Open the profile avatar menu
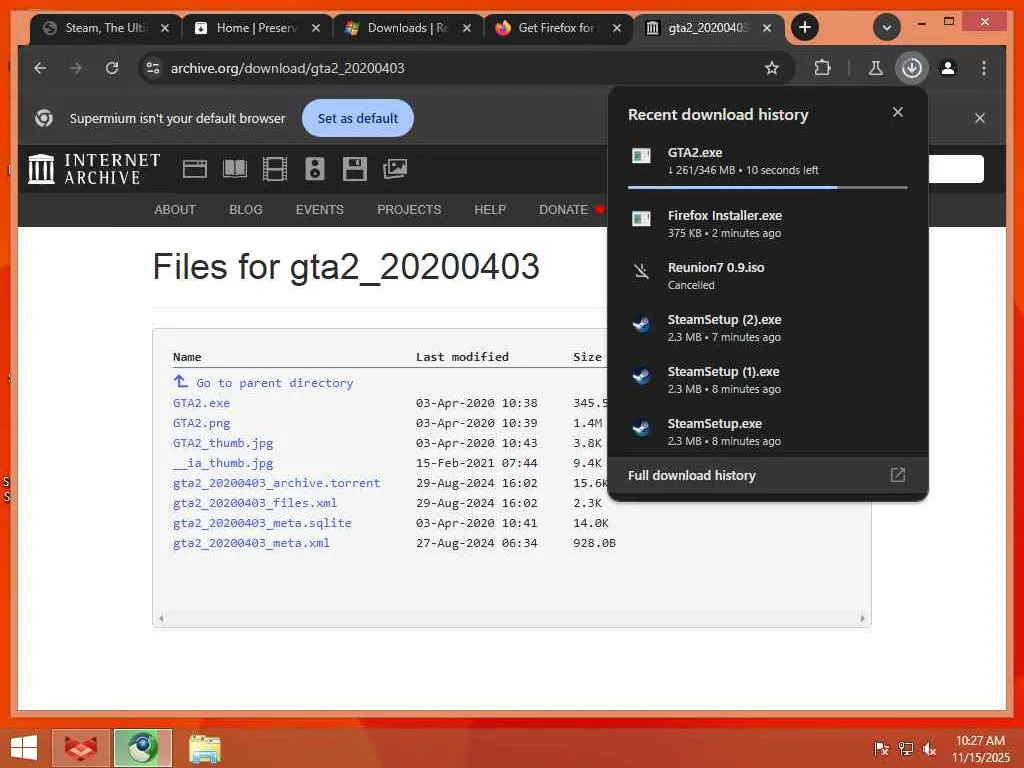The height and width of the screenshot is (768, 1024). tap(948, 68)
